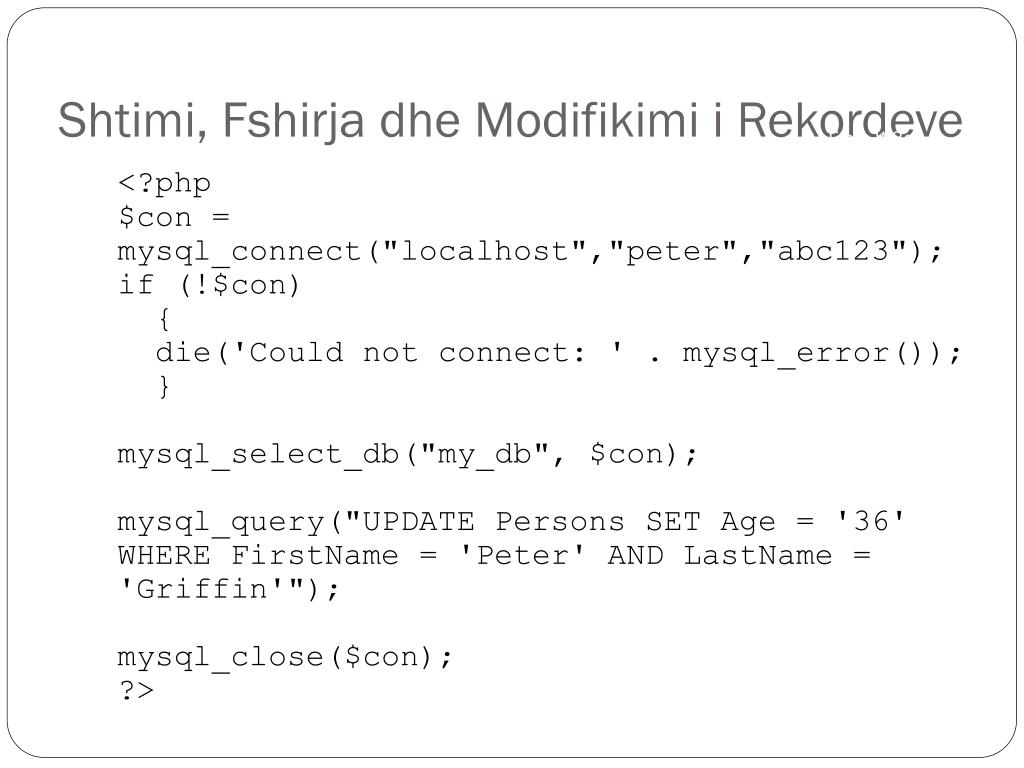The height and width of the screenshot is (768, 1024).
Task: Click the 'mysql_query' function name
Action: tap(221, 522)
